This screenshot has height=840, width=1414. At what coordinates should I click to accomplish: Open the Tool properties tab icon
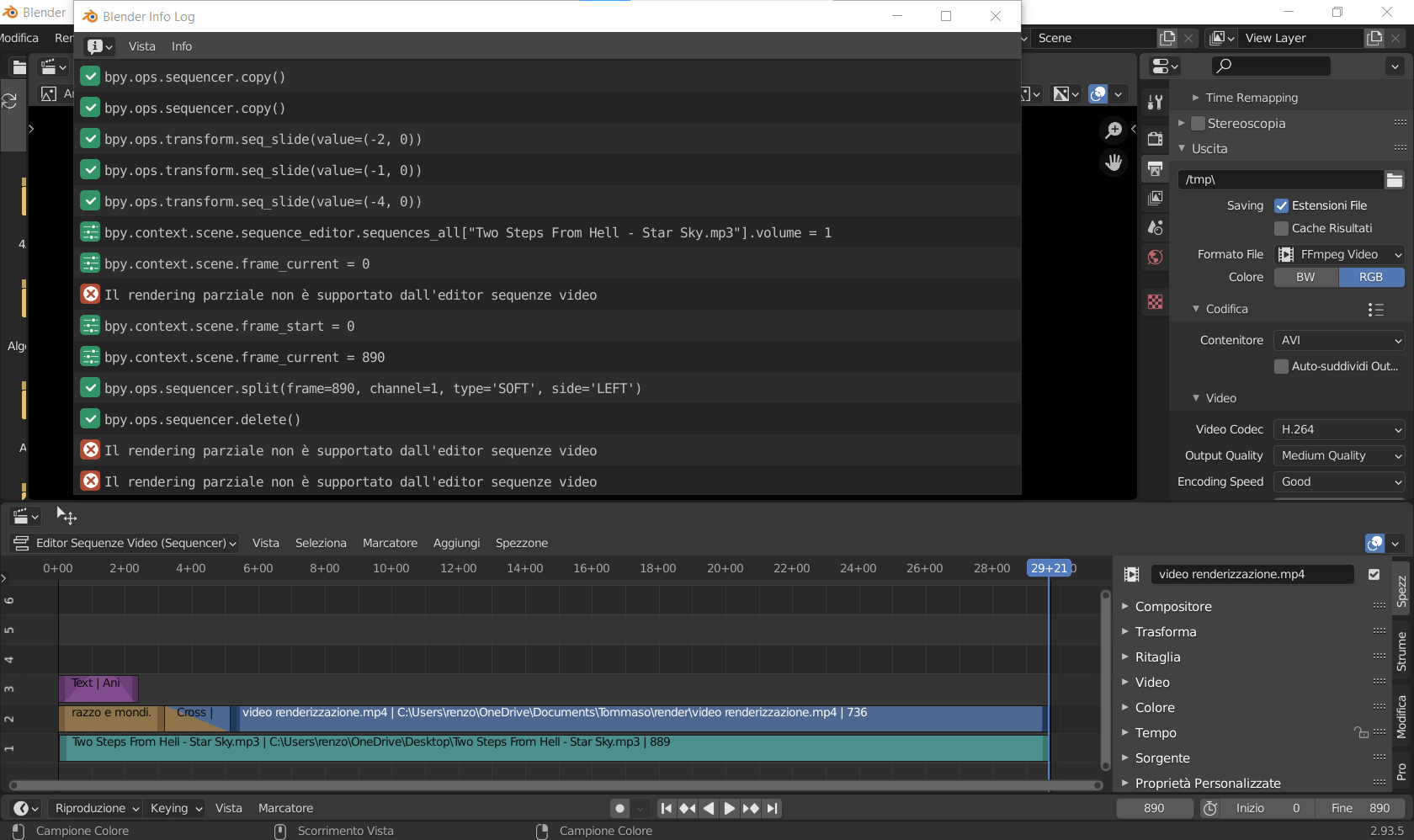[1155, 102]
